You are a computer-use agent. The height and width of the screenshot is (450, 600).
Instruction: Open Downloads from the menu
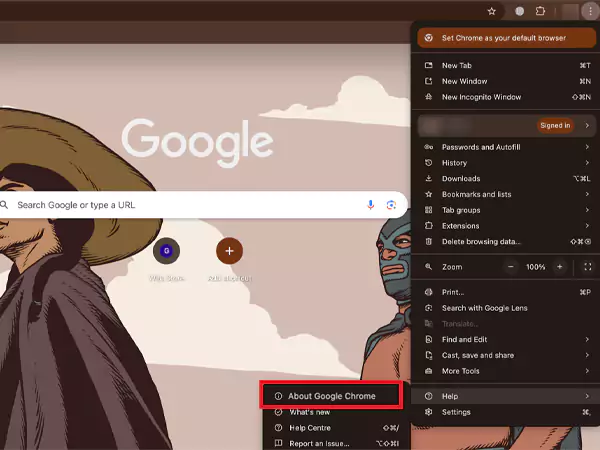(506, 178)
